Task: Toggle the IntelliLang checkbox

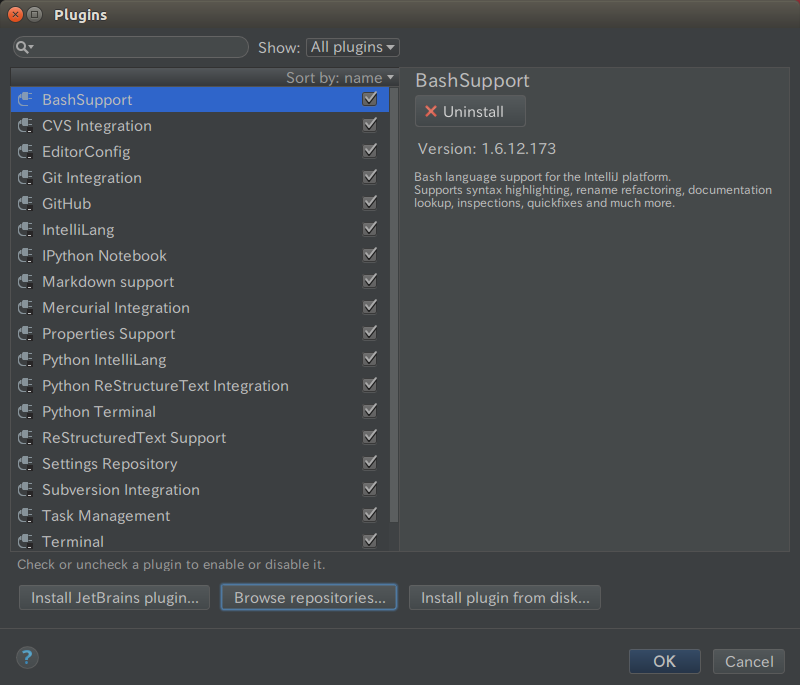Action: pyautogui.click(x=370, y=229)
